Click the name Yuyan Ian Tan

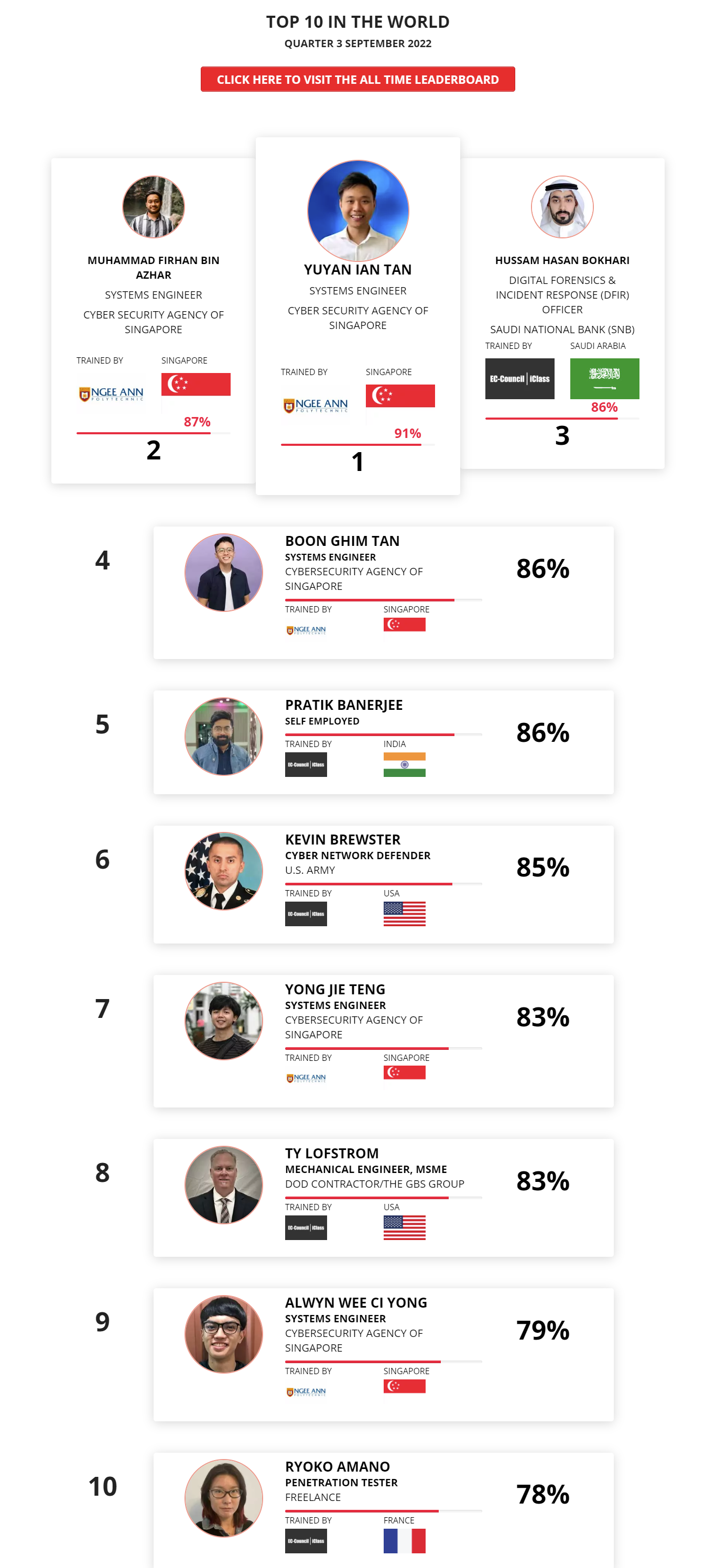358,269
